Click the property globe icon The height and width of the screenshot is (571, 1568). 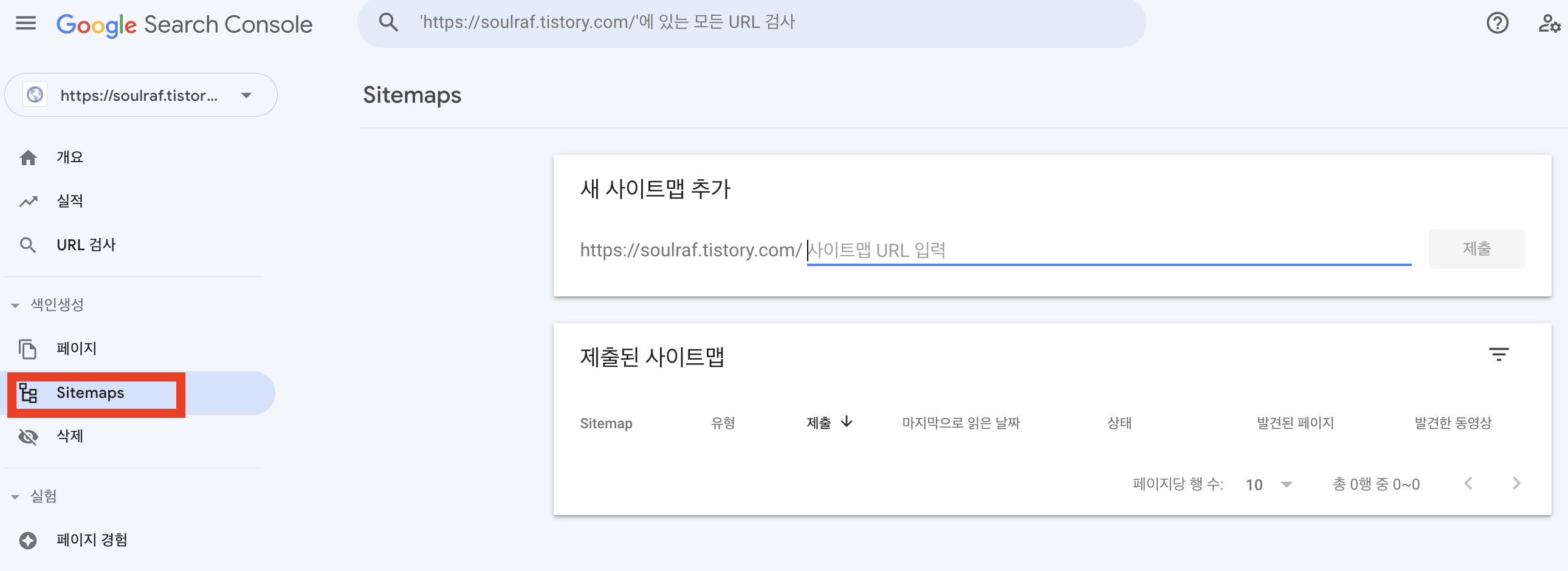click(35, 95)
